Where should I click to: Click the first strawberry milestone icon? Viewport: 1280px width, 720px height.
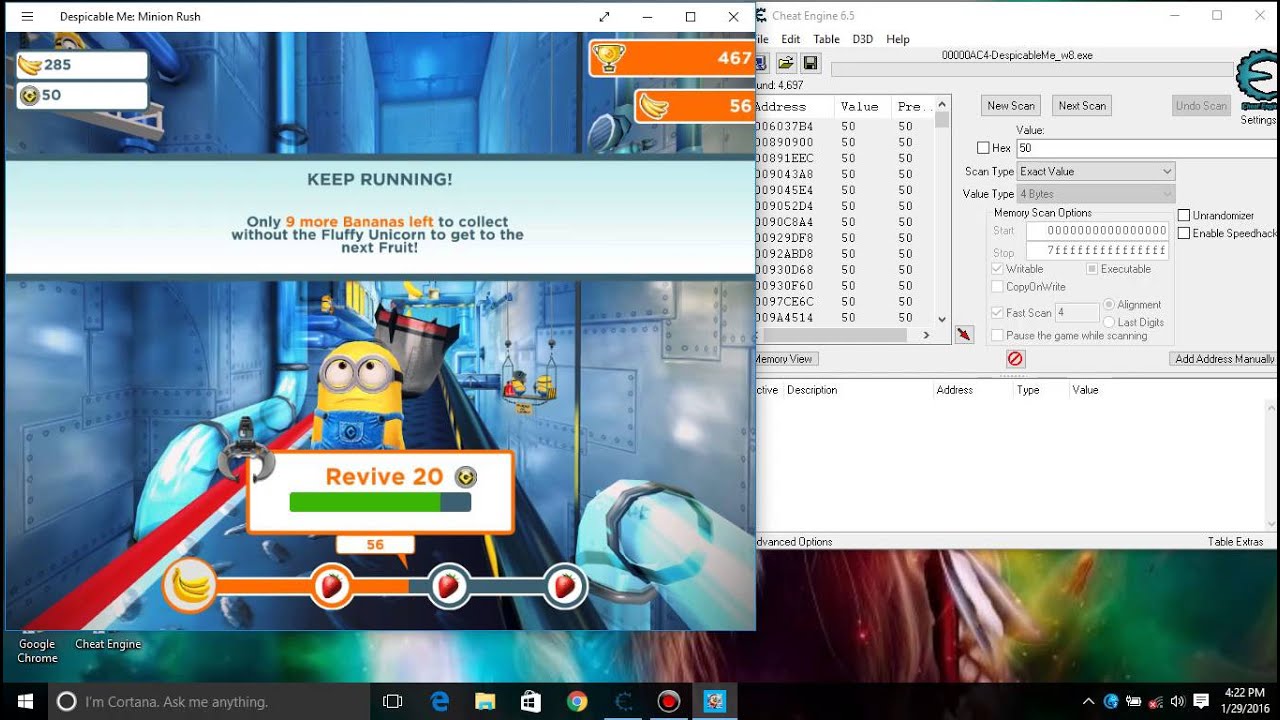click(331, 585)
